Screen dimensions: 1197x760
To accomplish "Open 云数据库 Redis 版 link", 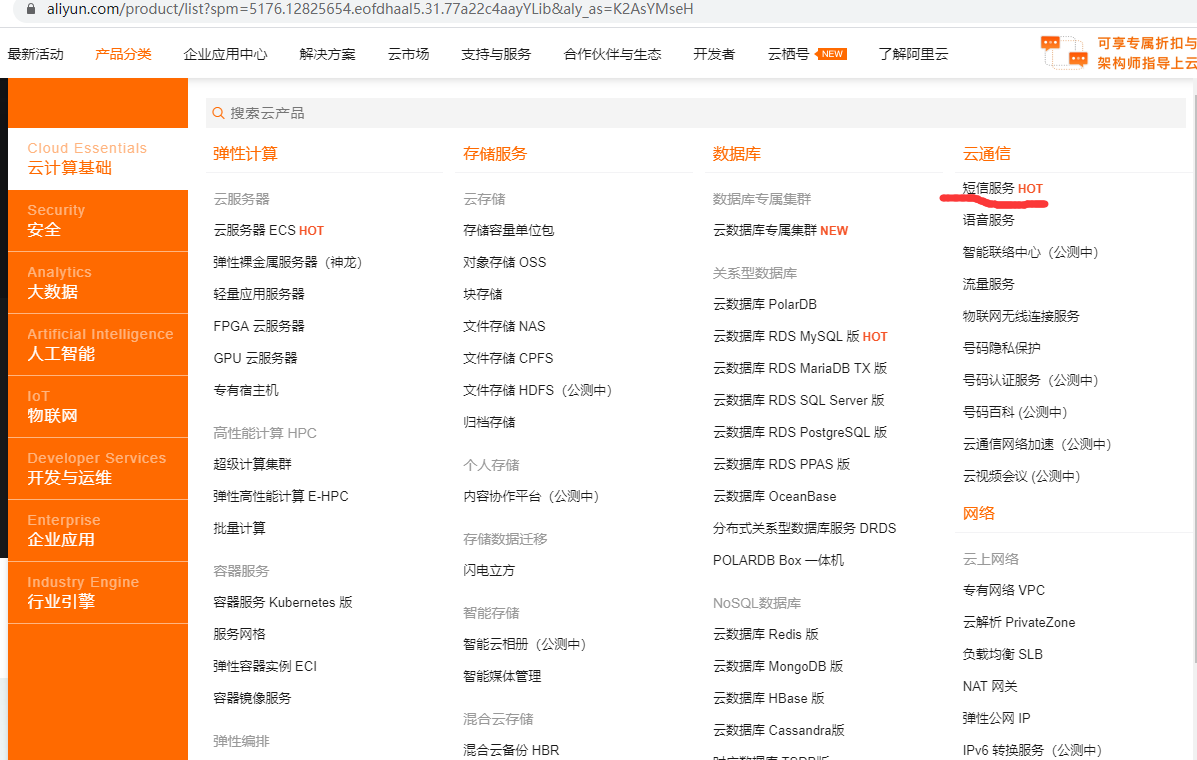I will tap(766, 634).
